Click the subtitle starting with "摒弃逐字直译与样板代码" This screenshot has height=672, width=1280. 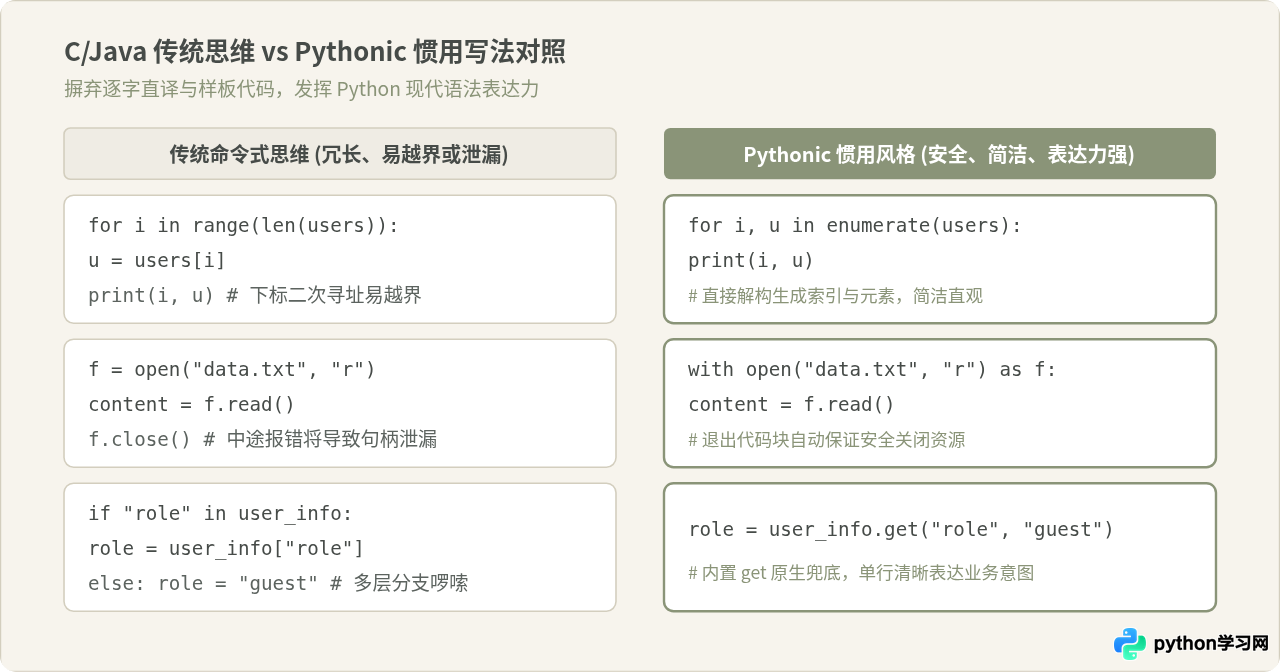302,89
